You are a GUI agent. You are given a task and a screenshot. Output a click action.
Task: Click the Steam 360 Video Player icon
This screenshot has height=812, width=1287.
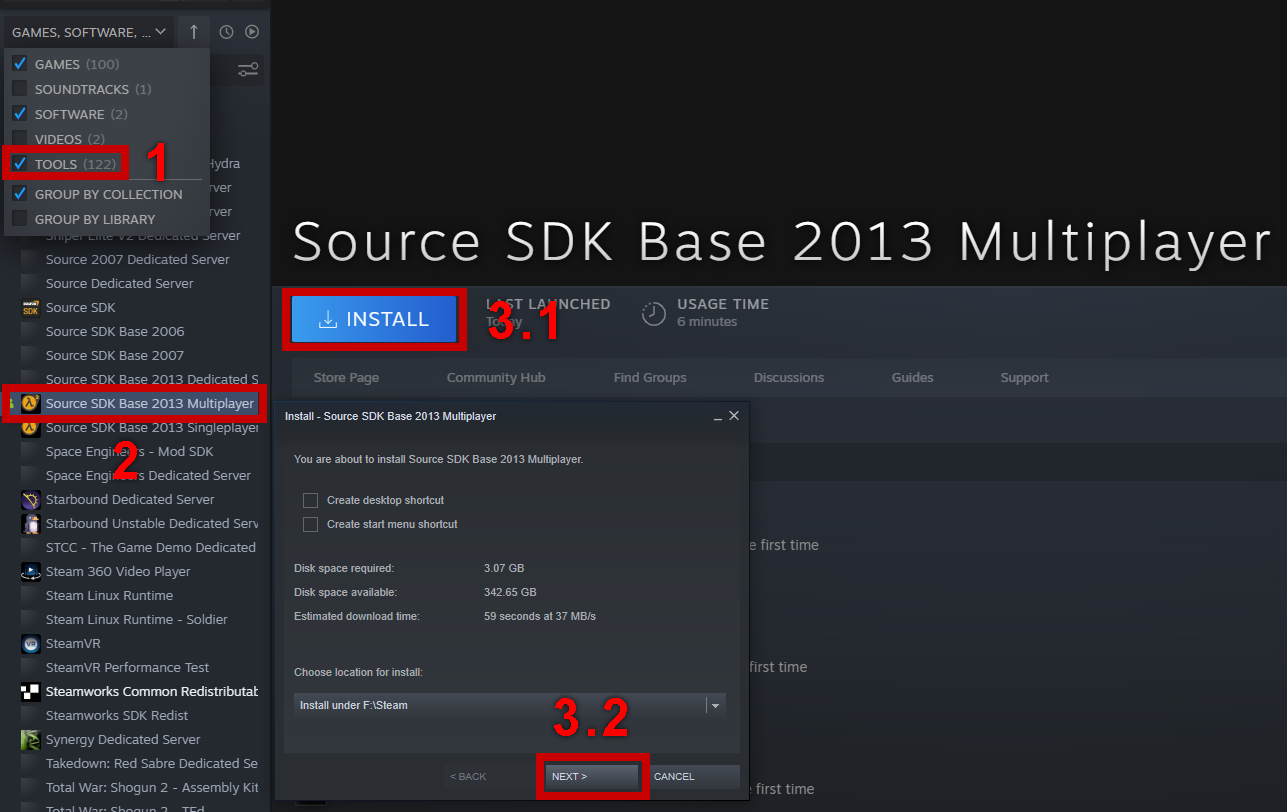pyautogui.click(x=30, y=572)
